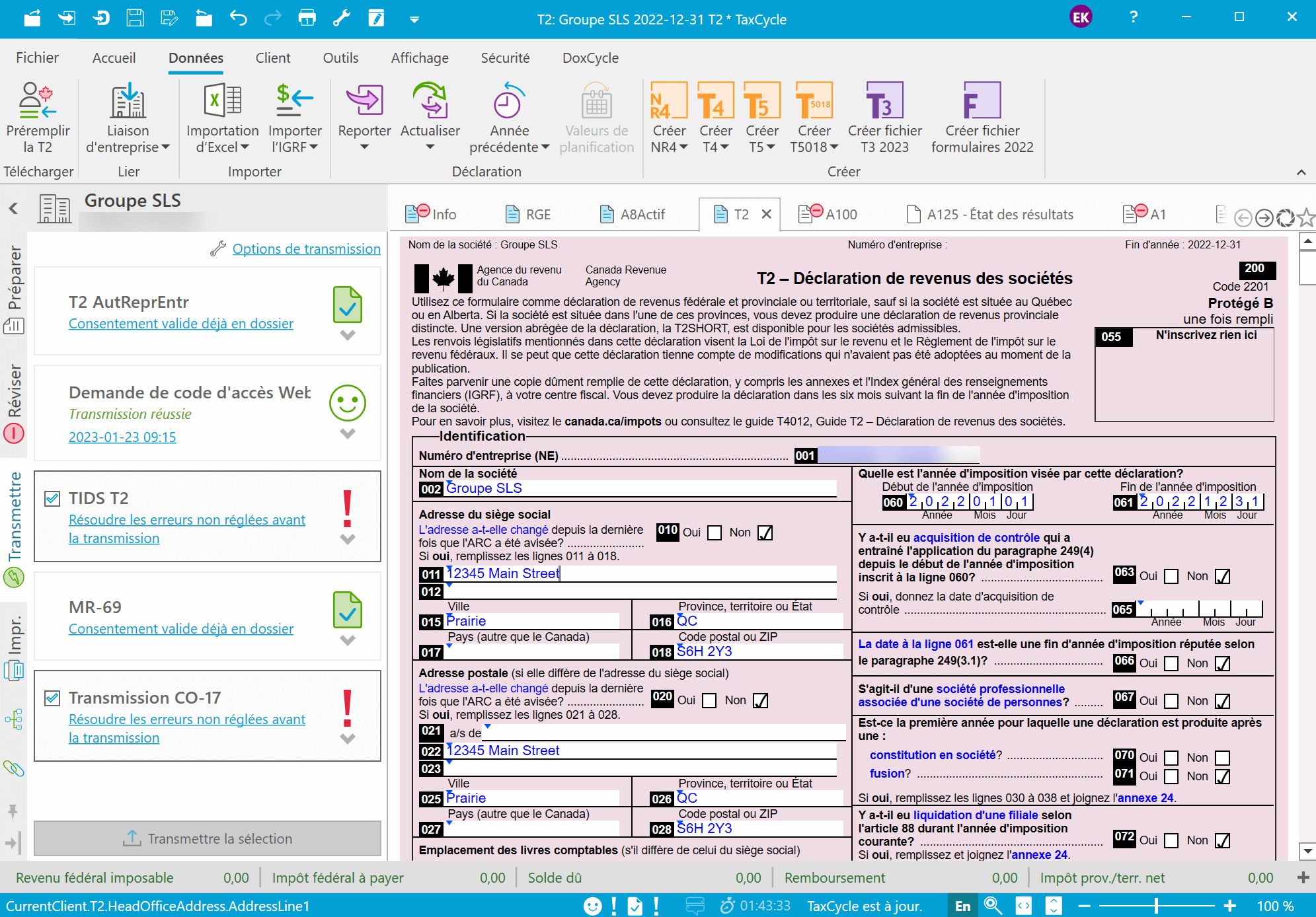Check Oui for line 071 fusion
Viewport: 1316px width, 917px height.
1171,776
